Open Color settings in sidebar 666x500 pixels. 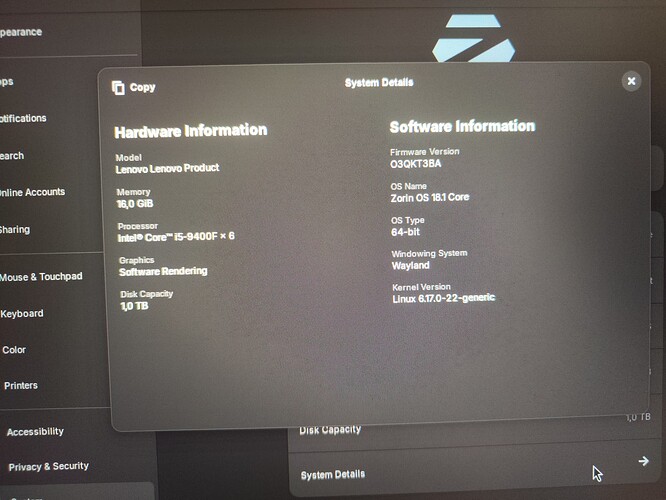(x=14, y=350)
